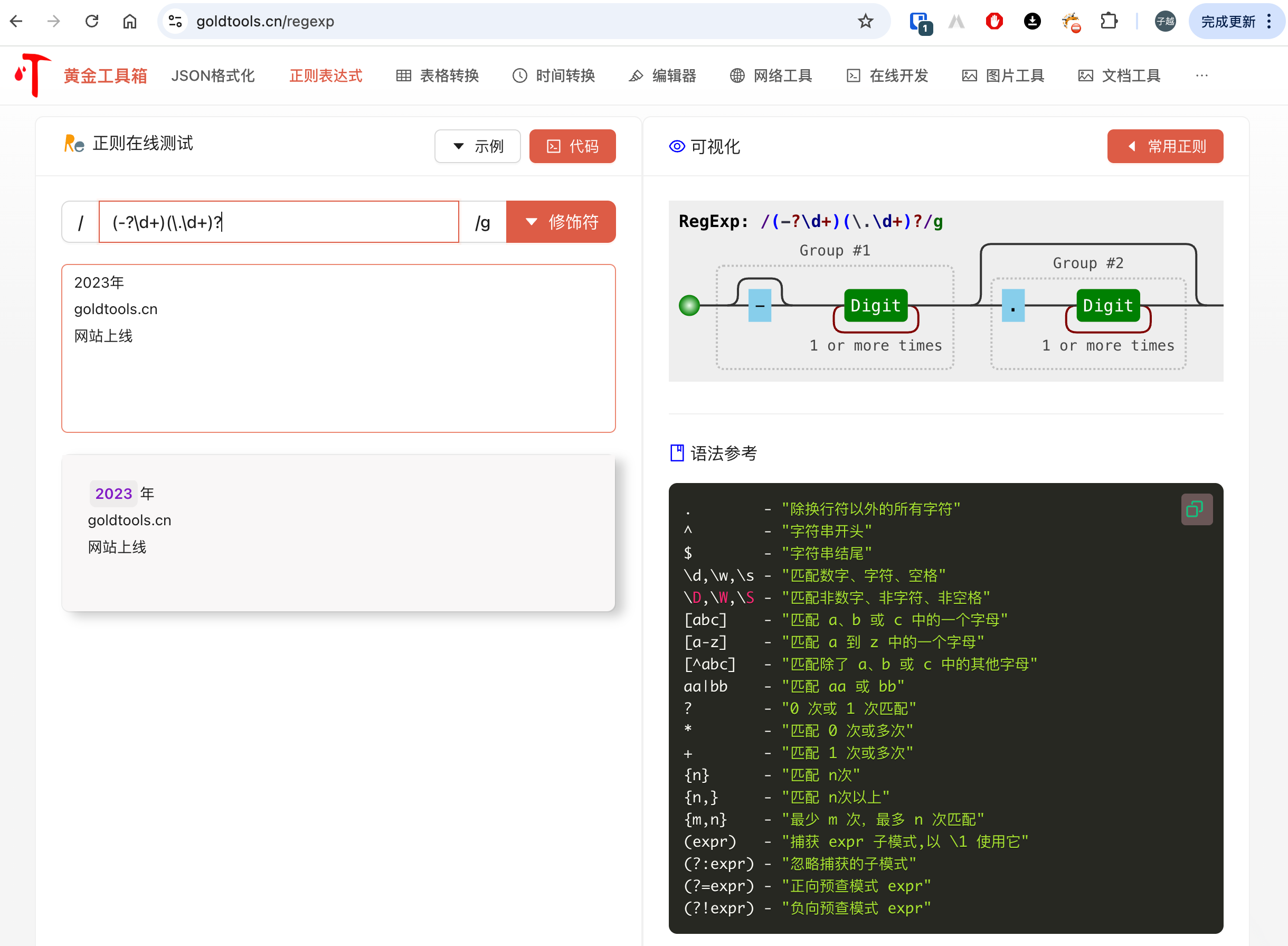Click the /g flags label
Viewport: 1288px width, 946px height.
tap(482, 222)
